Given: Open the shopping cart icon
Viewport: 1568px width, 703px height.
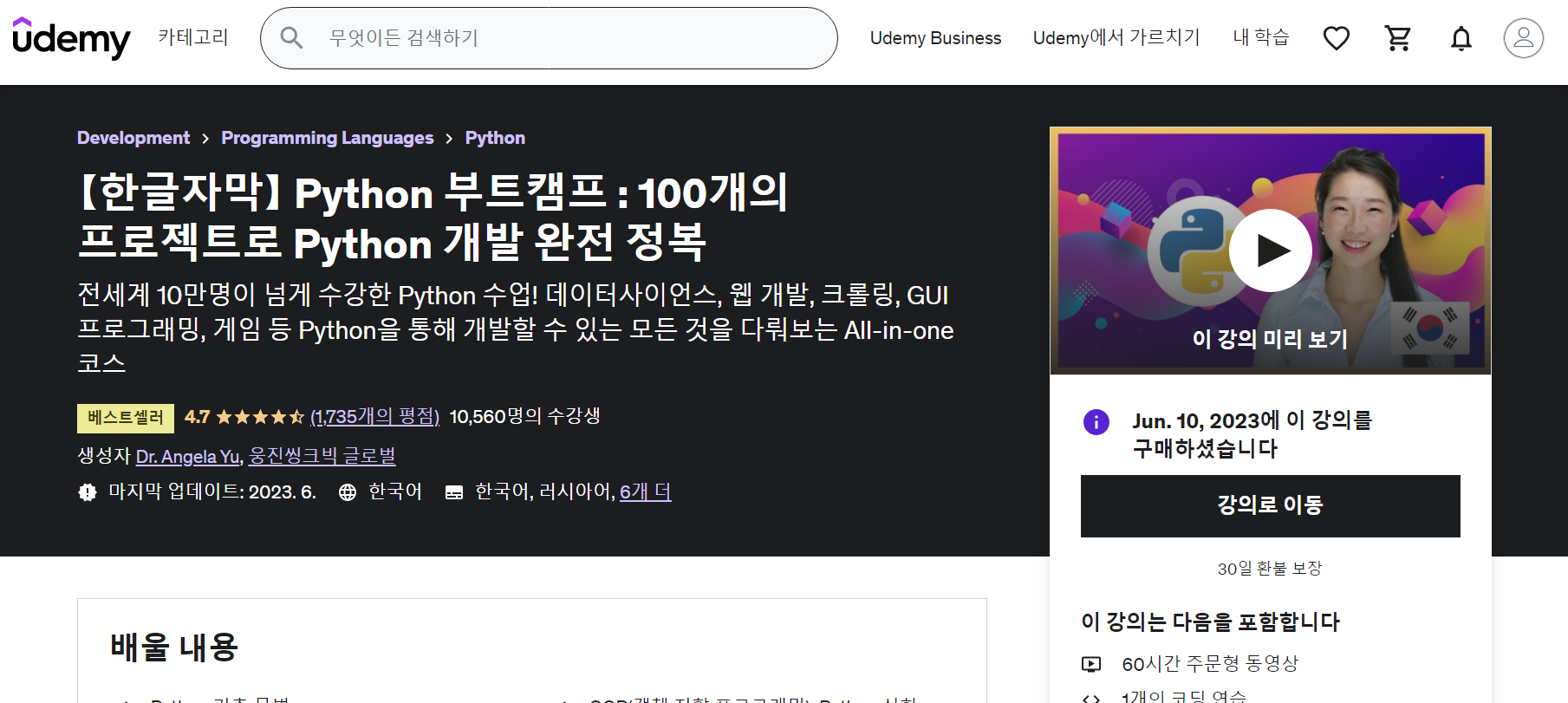Looking at the screenshot, I should (x=1398, y=38).
